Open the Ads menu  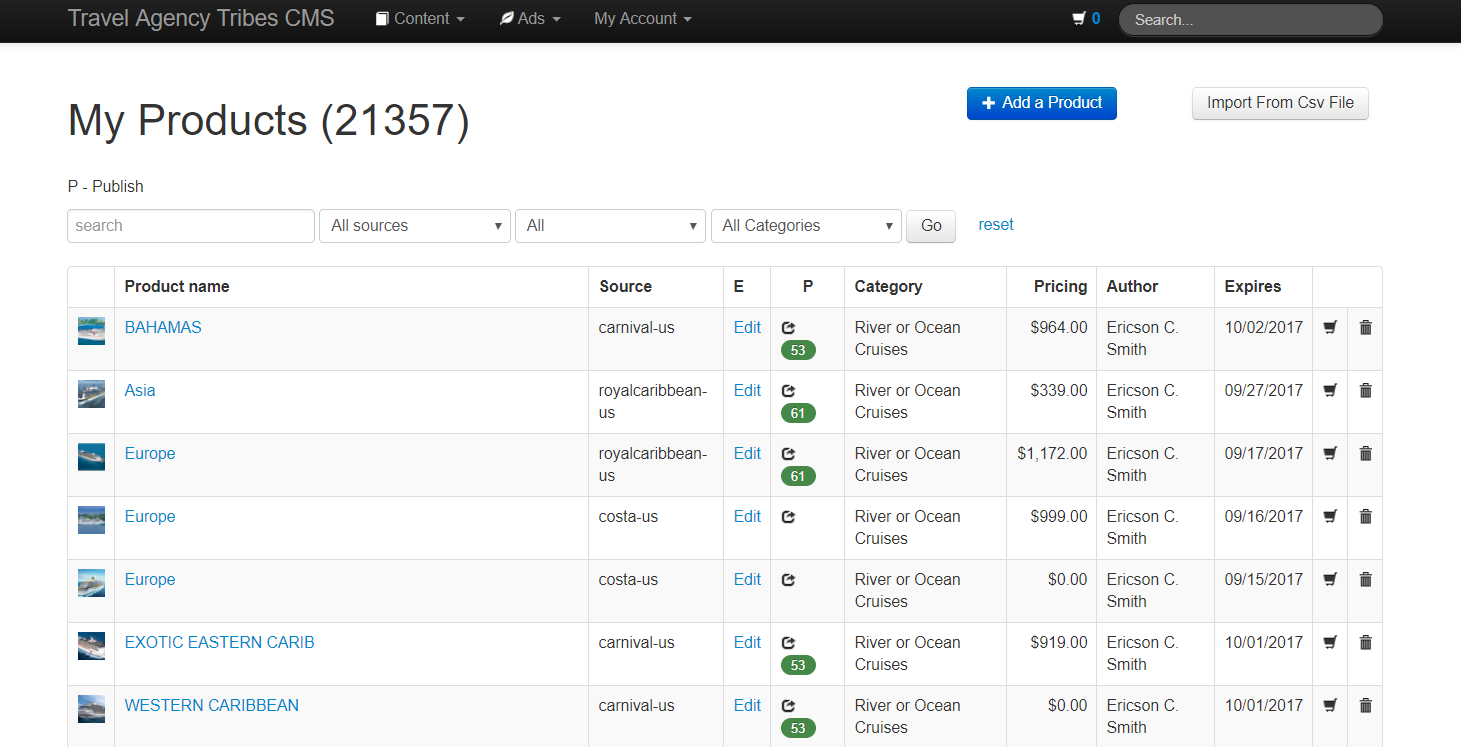tap(530, 19)
